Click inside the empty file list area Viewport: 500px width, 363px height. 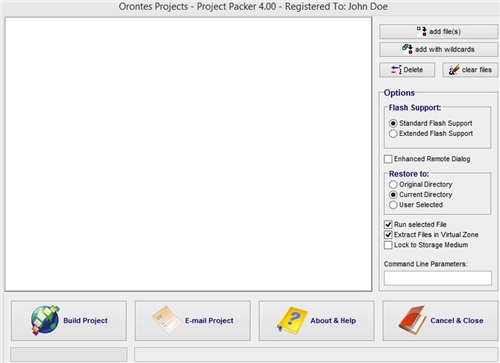click(188, 154)
